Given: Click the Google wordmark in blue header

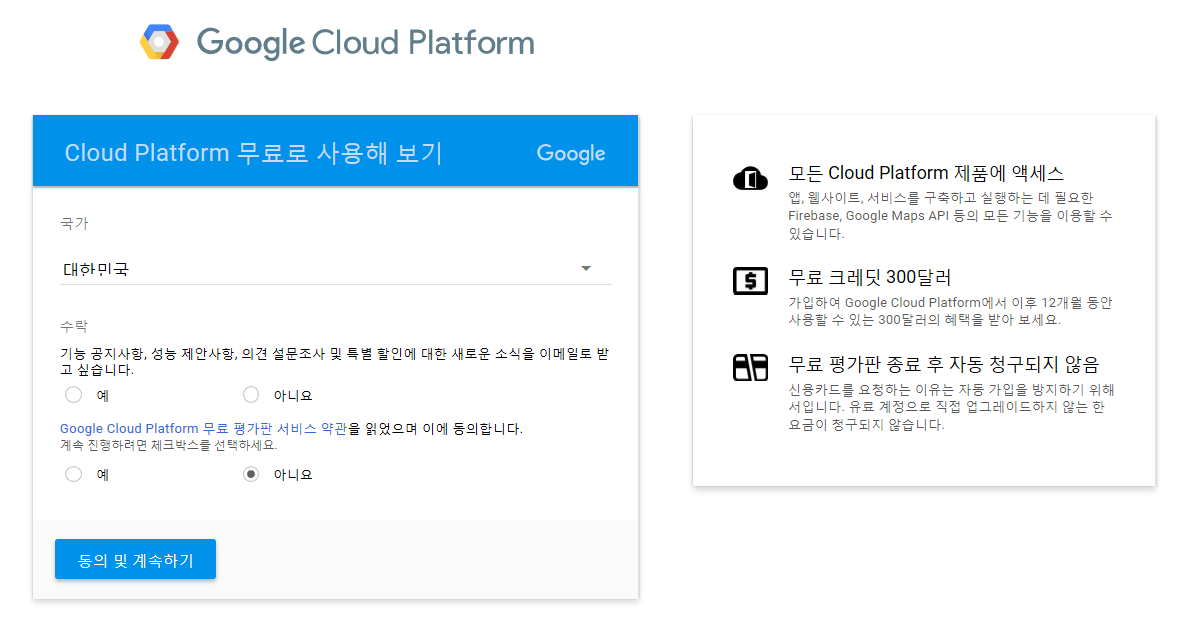Looking at the screenshot, I should (571, 154).
